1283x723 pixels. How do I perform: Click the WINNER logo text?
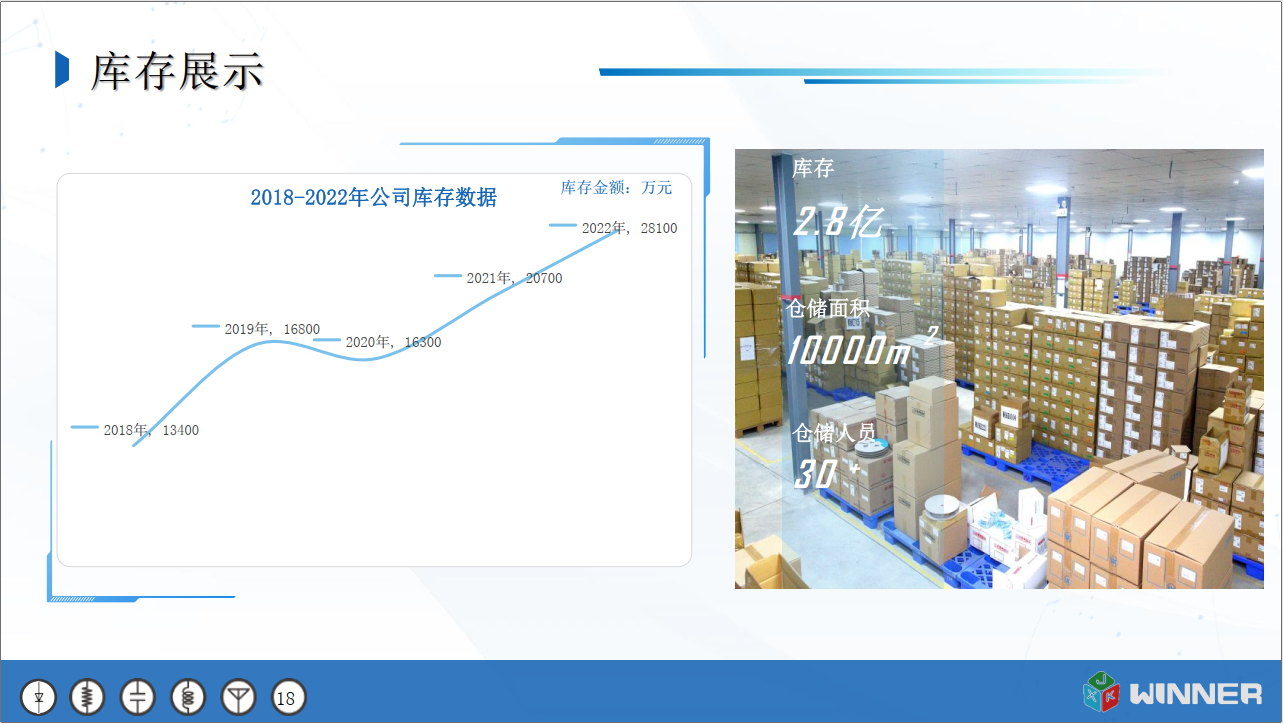point(1196,693)
